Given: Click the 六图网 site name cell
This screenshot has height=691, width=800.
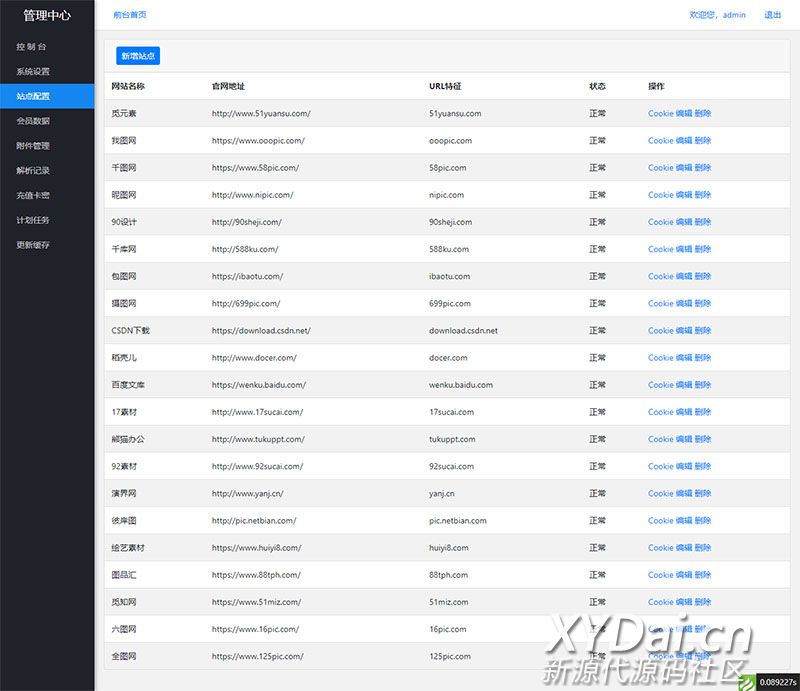Looking at the screenshot, I should tap(124, 629).
